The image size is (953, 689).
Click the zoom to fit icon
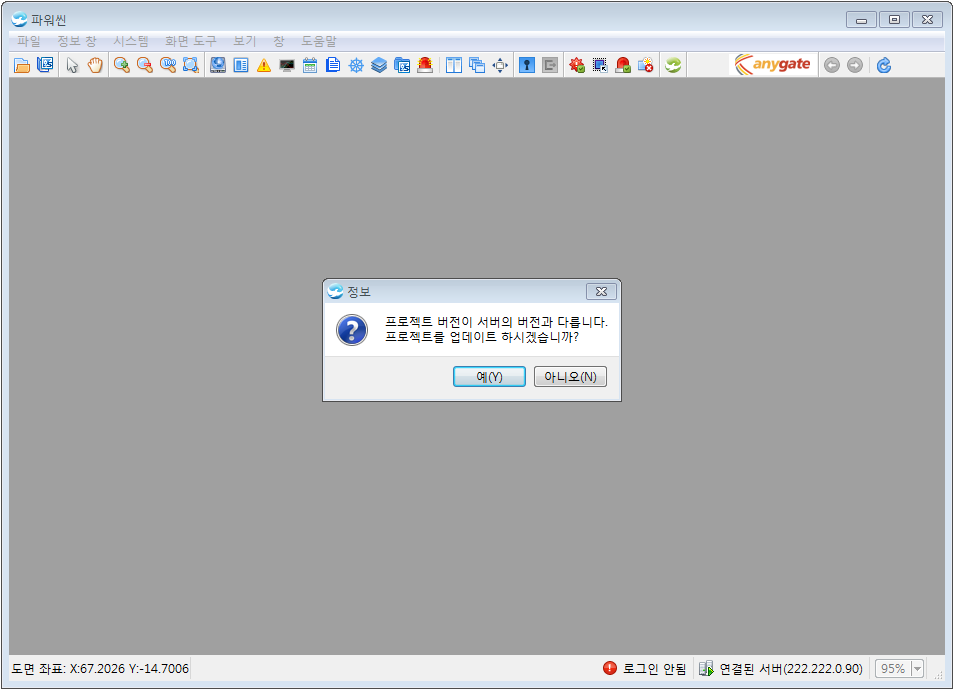pos(191,65)
